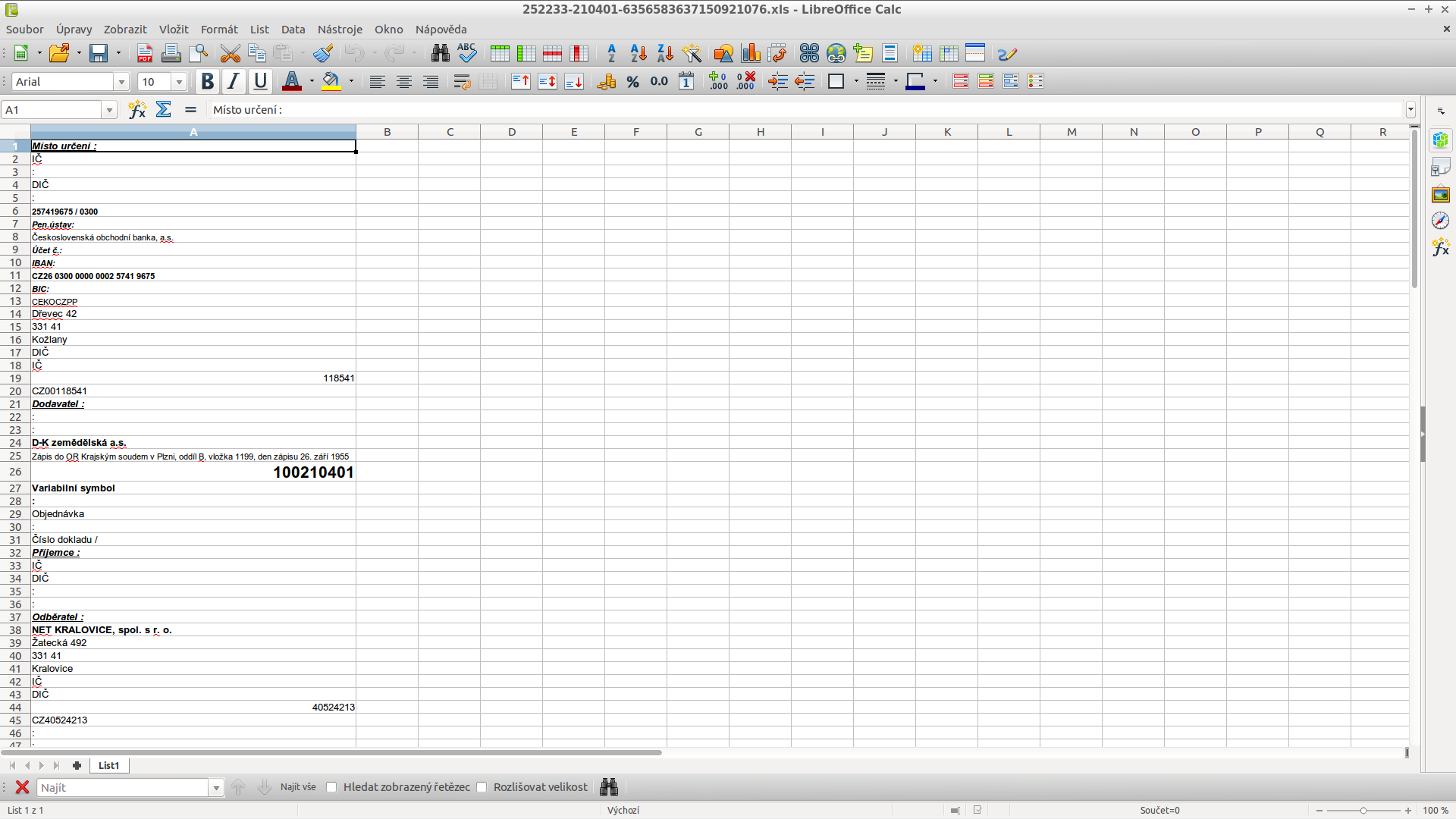Open the Open-file dropdown arrow

pyautogui.click(x=79, y=53)
